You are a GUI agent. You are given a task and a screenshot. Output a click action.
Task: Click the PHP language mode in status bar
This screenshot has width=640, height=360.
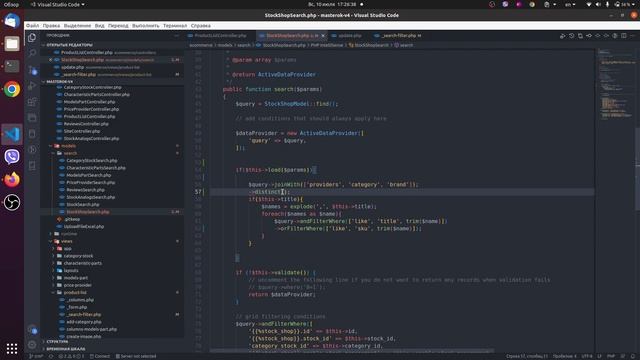pyautogui.click(x=611, y=356)
